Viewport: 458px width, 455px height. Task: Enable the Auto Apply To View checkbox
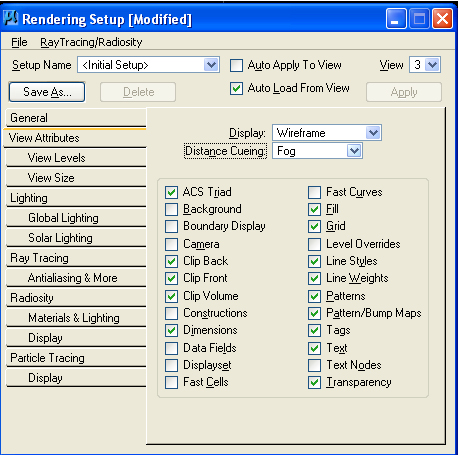[x=236, y=65]
